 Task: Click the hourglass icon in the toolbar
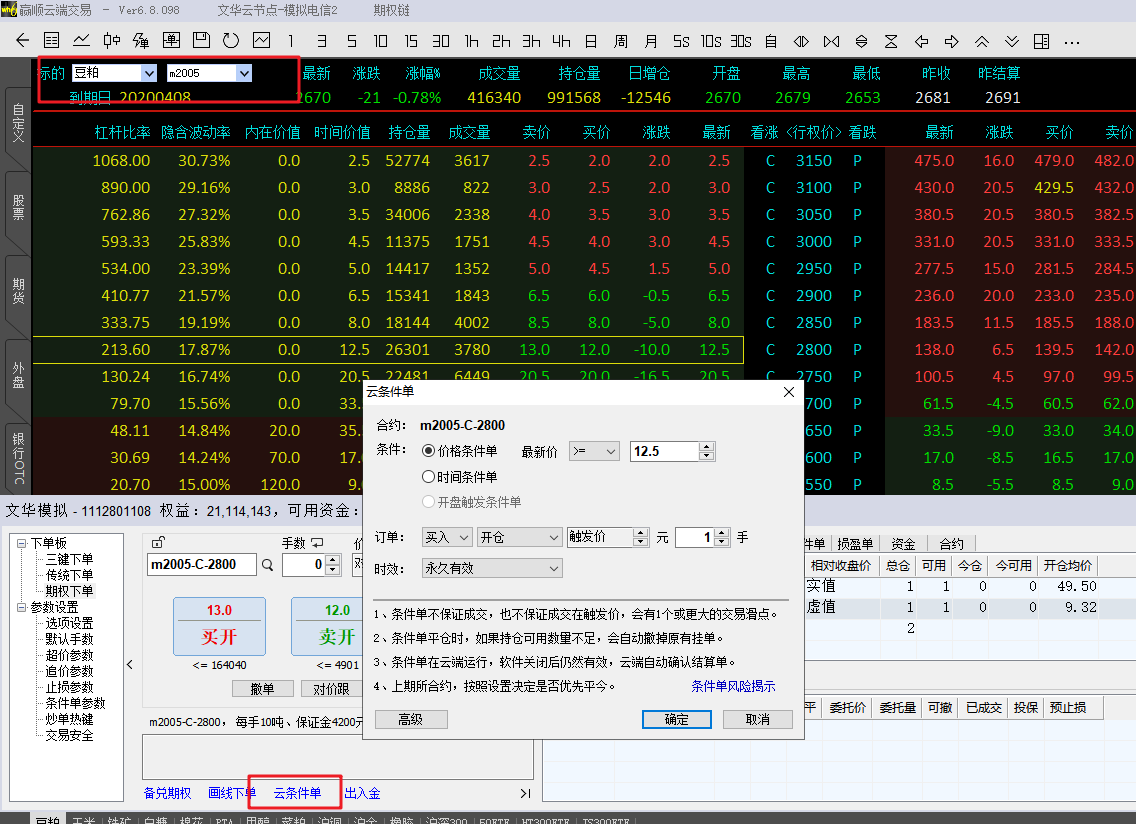[891, 41]
